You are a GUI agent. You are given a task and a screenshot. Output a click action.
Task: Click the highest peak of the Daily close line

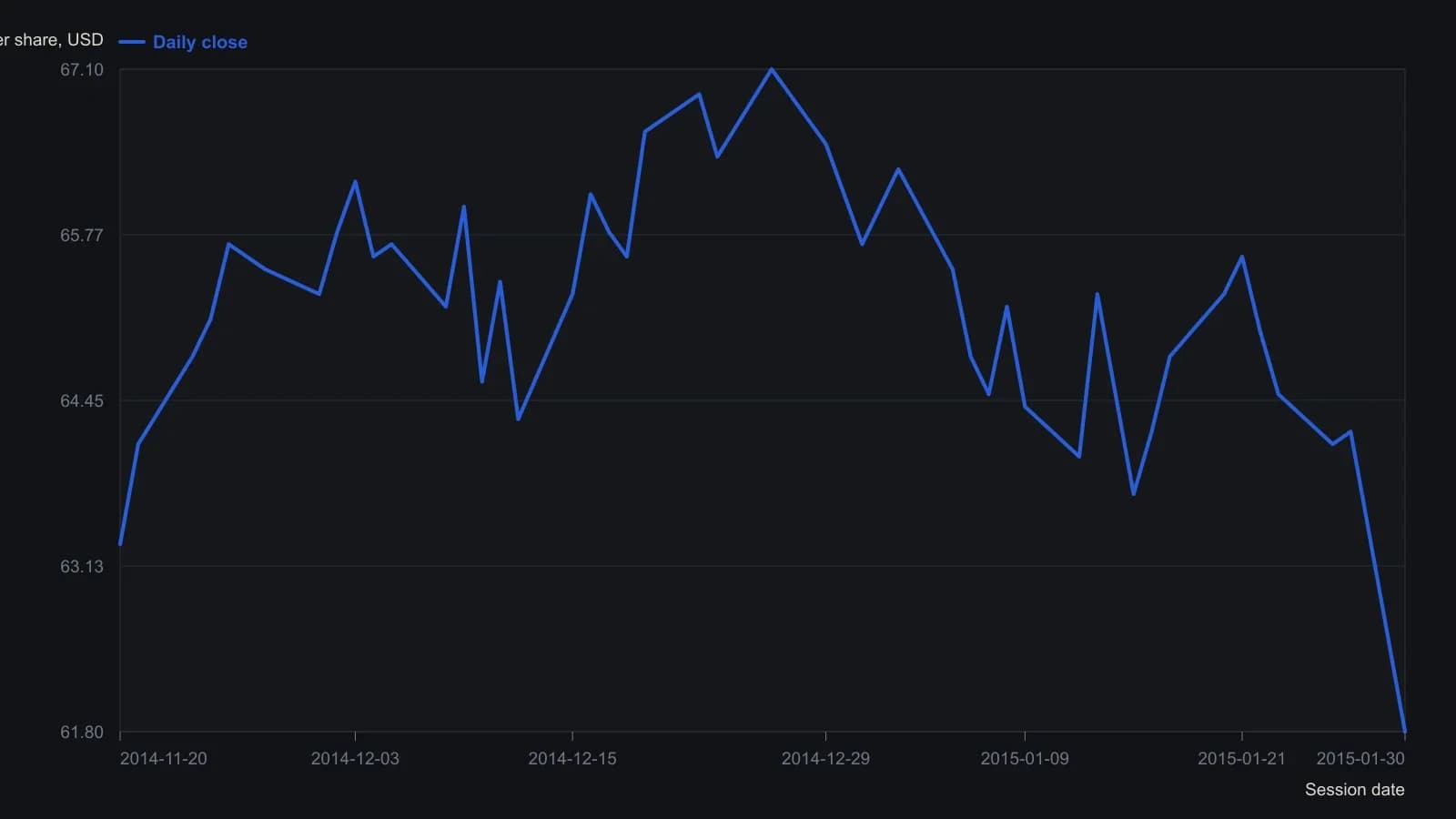pos(772,69)
